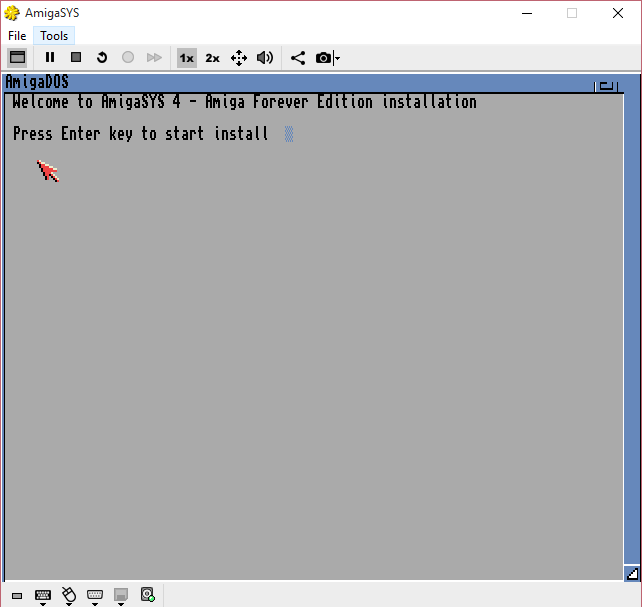This screenshot has height=607, width=642.
Task: Open the floppy disk dropdown in status bar
Action: click(x=121, y=597)
